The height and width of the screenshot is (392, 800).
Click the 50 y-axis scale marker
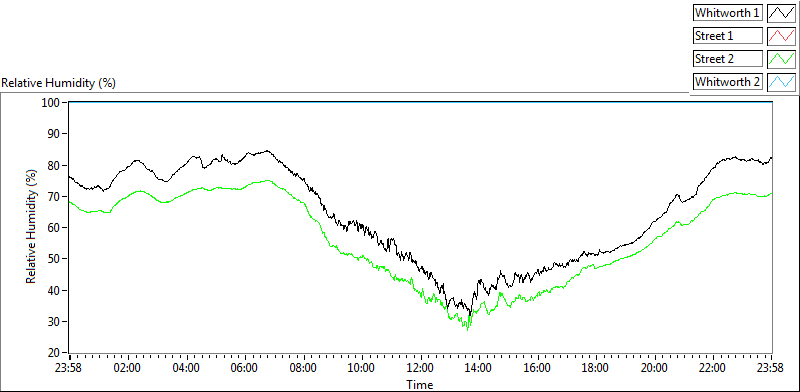tap(55, 259)
